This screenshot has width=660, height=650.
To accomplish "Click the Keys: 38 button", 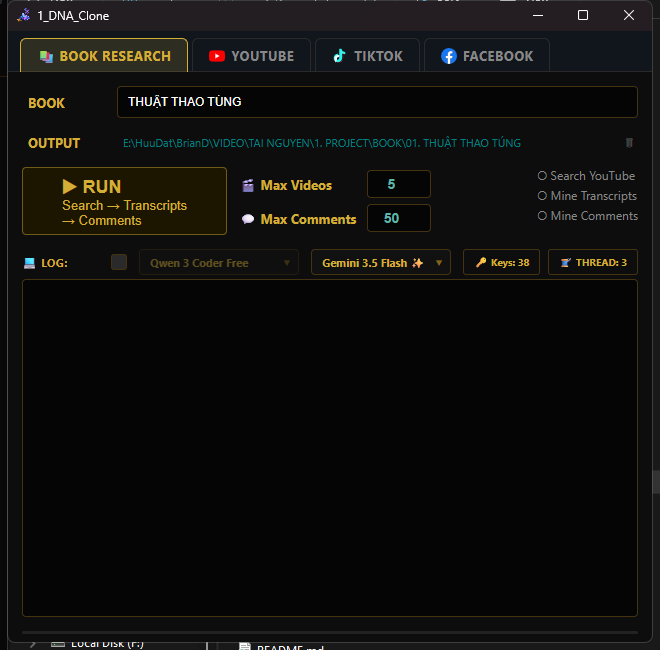I will point(501,263).
